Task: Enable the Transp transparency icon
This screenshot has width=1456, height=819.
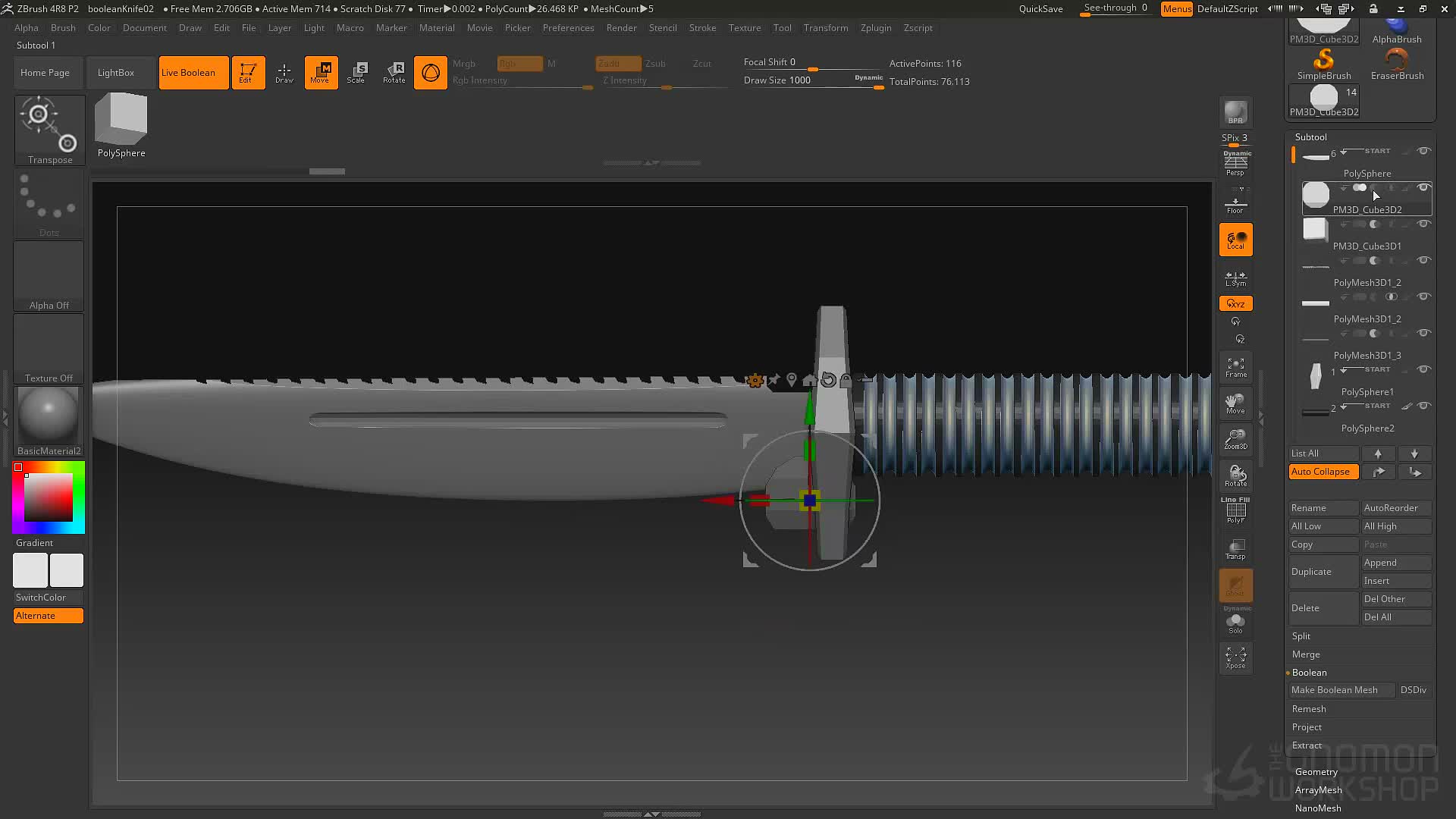Action: (x=1235, y=549)
